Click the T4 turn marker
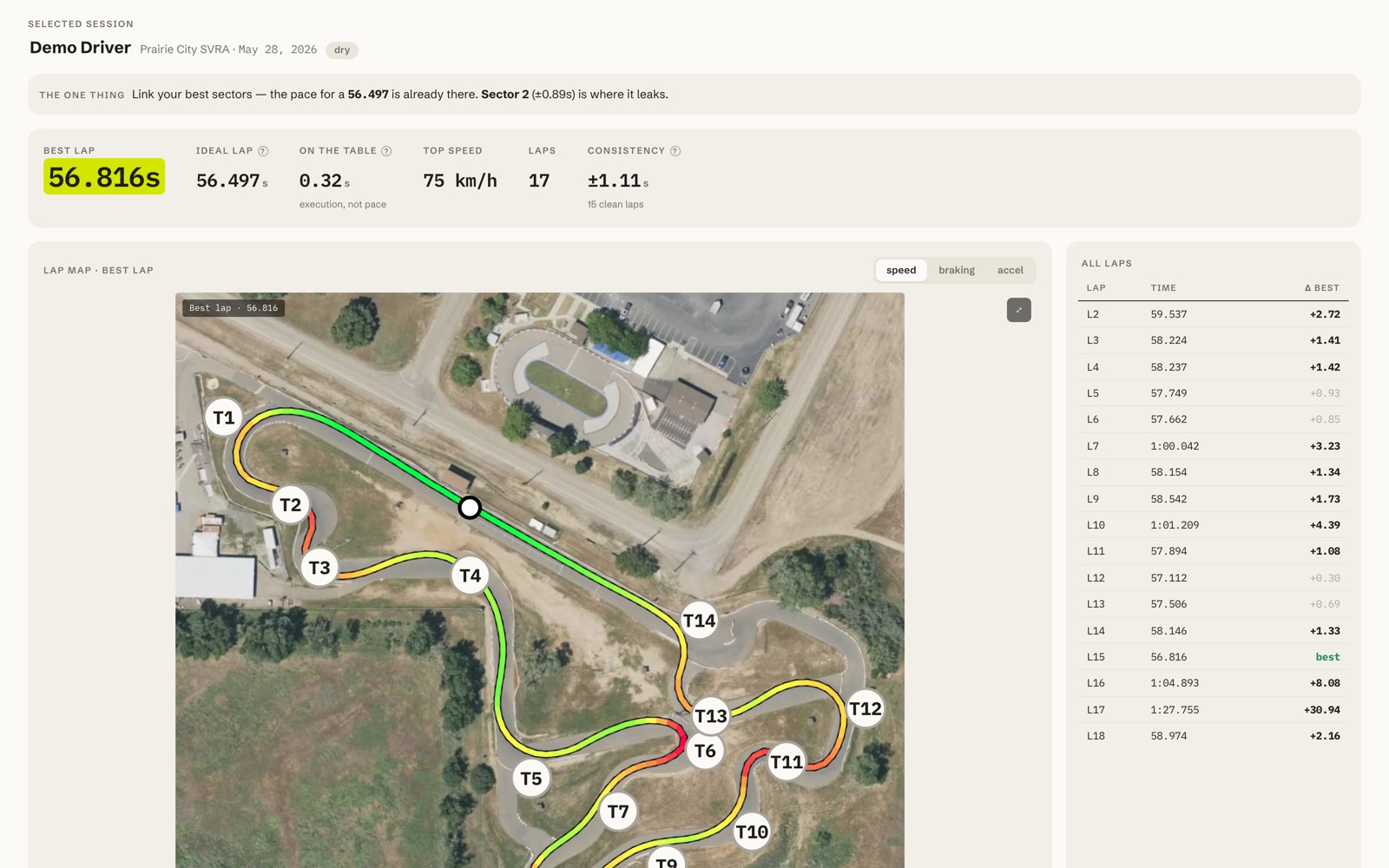This screenshot has width=1389, height=868. point(470,575)
